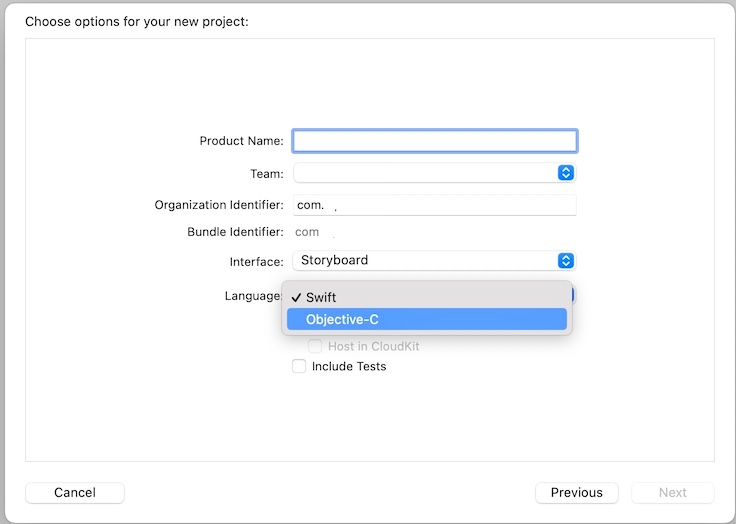Click the Interface popup chevron icon
The height and width of the screenshot is (524, 736).
(565, 261)
